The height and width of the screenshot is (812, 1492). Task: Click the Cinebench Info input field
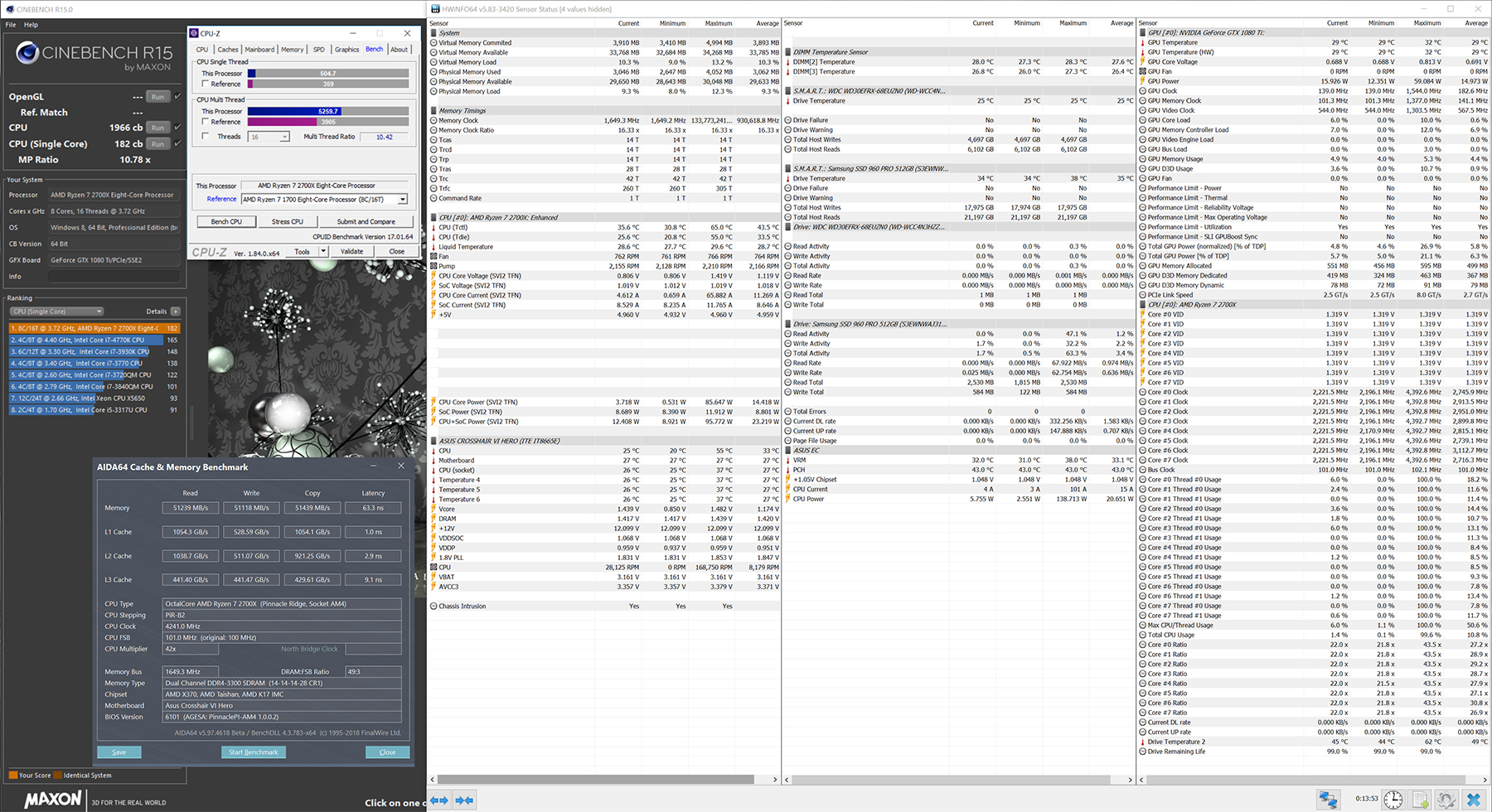point(114,277)
